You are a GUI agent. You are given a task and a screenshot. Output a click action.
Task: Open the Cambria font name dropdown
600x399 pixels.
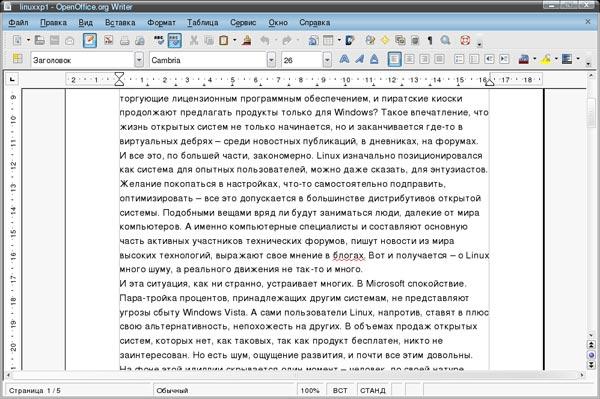coord(271,60)
